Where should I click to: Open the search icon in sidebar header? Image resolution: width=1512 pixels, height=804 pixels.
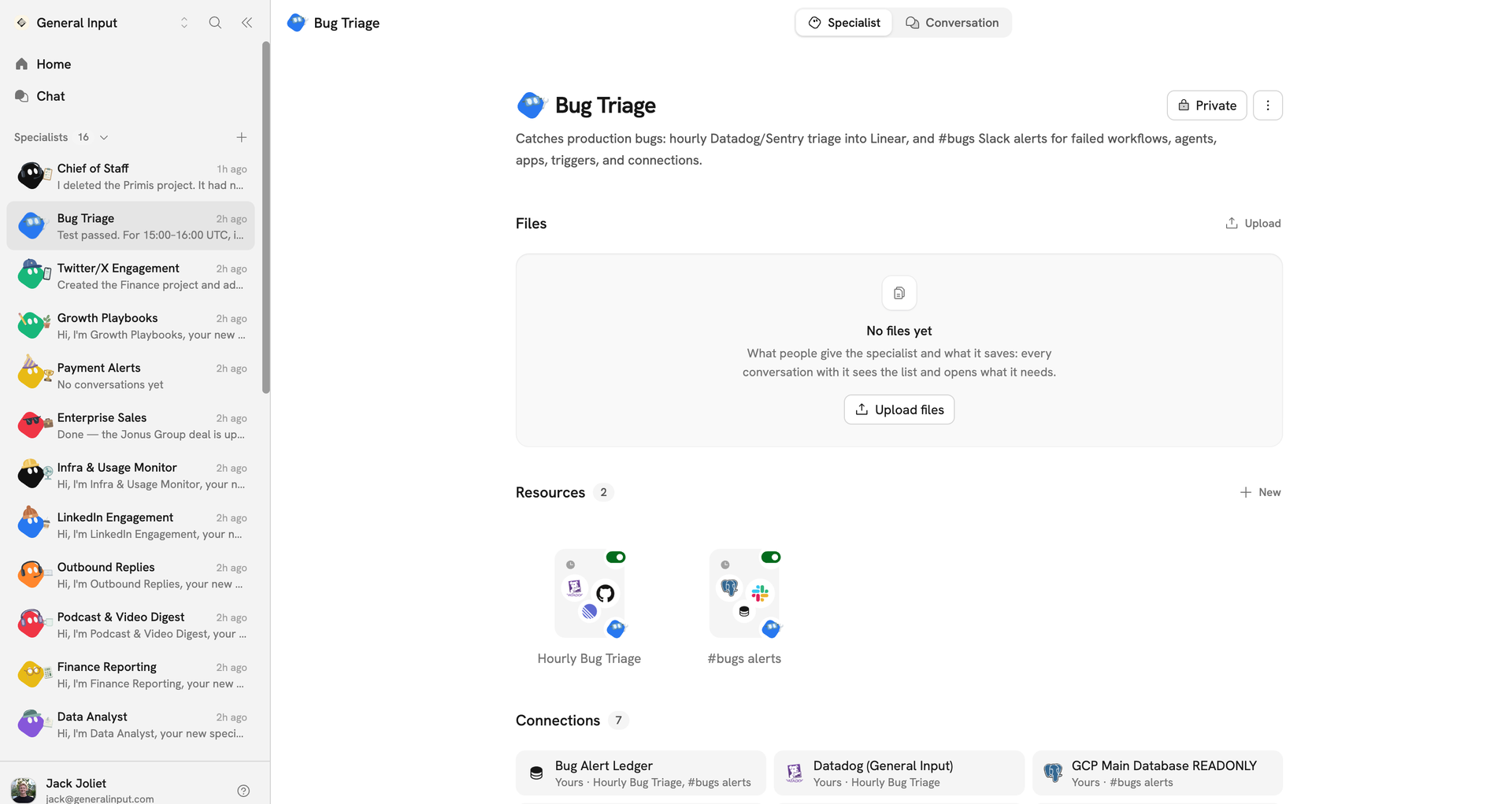point(215,23)
